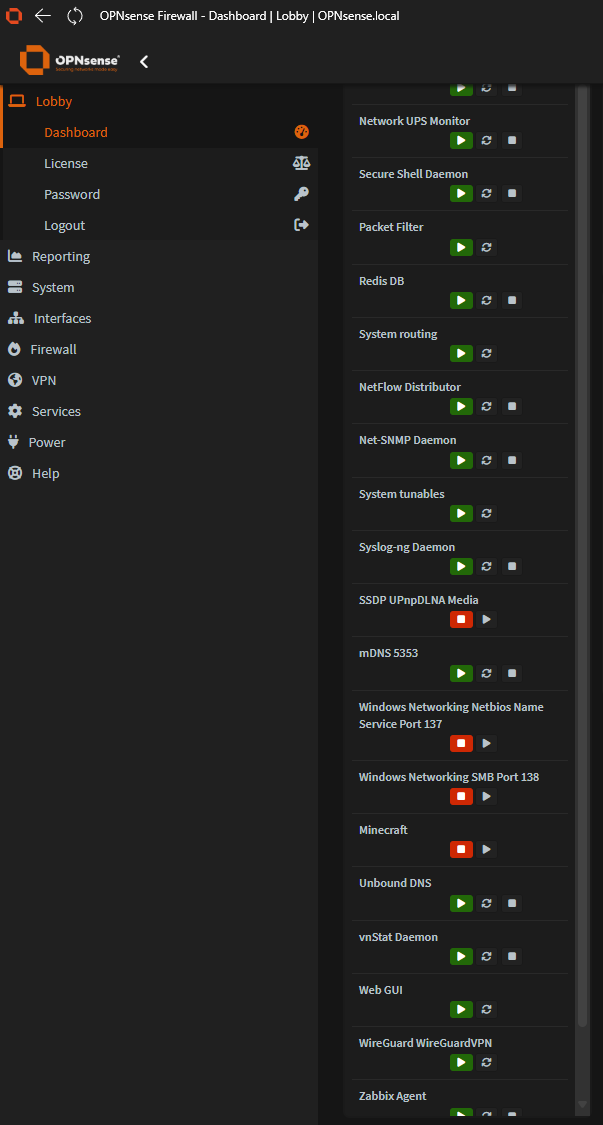Image resolution: width=603 pixels, height=1125 pixels.
Task: Open the License menu item
Action: click(x=66, y=163)
